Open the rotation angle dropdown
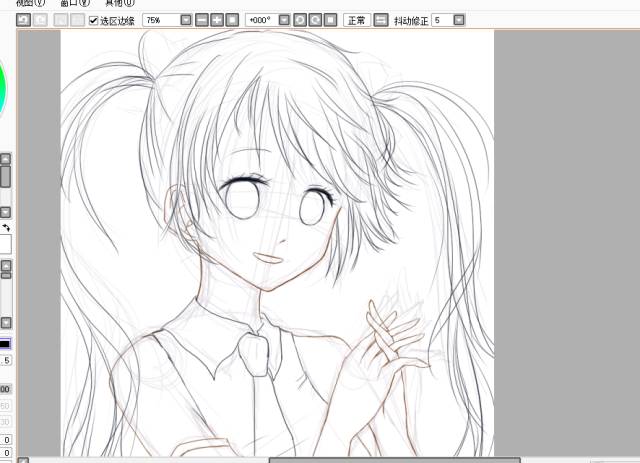Image resolution: width=640 pixels, height=463 pixels. coord(284,20)
